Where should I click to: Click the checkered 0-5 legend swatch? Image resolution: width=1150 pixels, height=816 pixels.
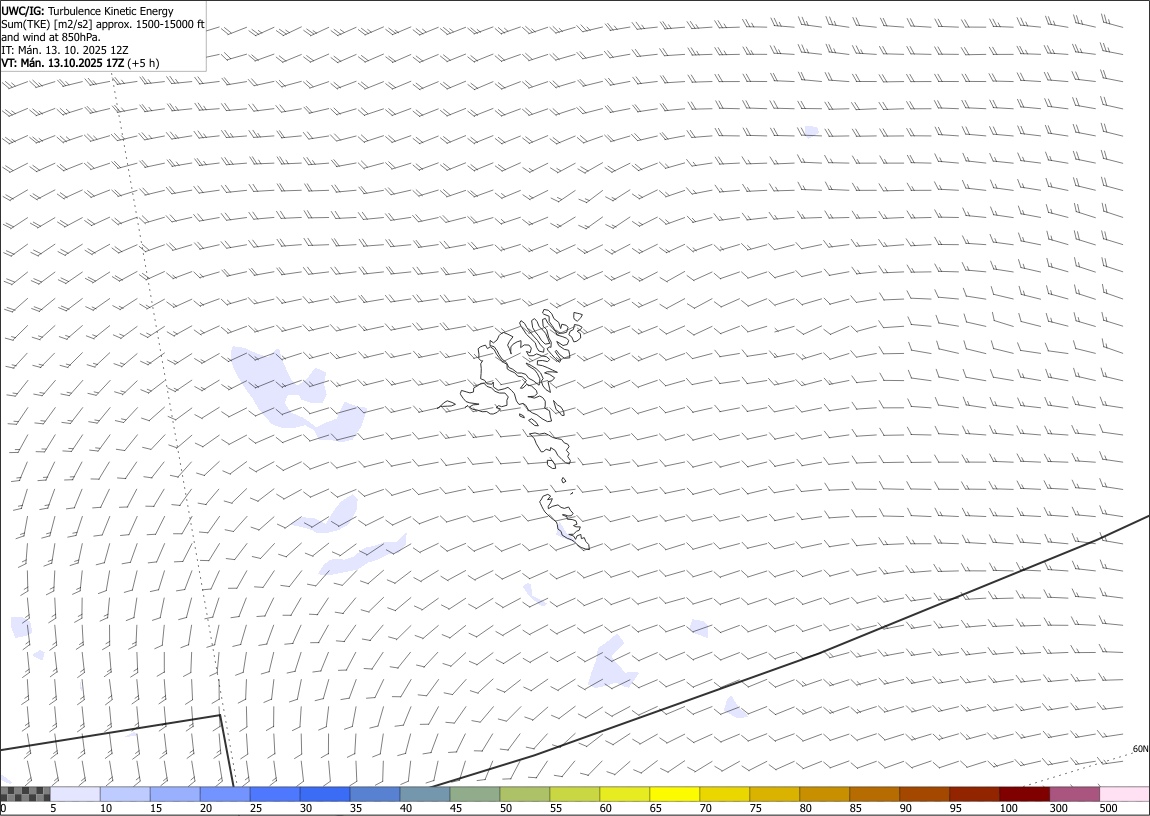tap(25, 794)
